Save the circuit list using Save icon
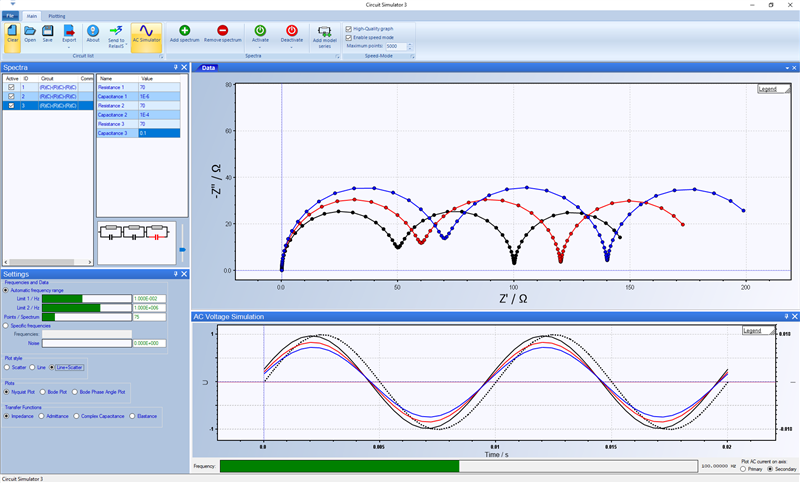Viewport: 800px width, 483px height. [47, 31]
